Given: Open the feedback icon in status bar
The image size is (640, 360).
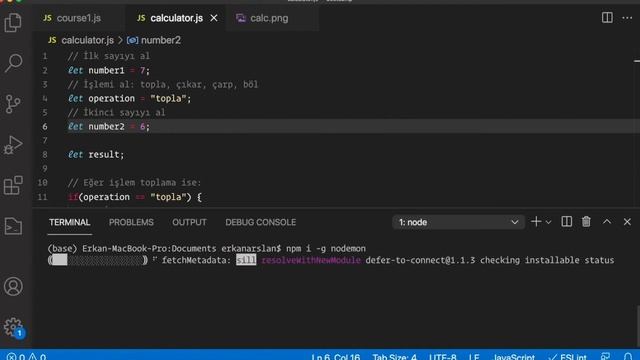Looking at the screenshot, I should tap(606, 356).
